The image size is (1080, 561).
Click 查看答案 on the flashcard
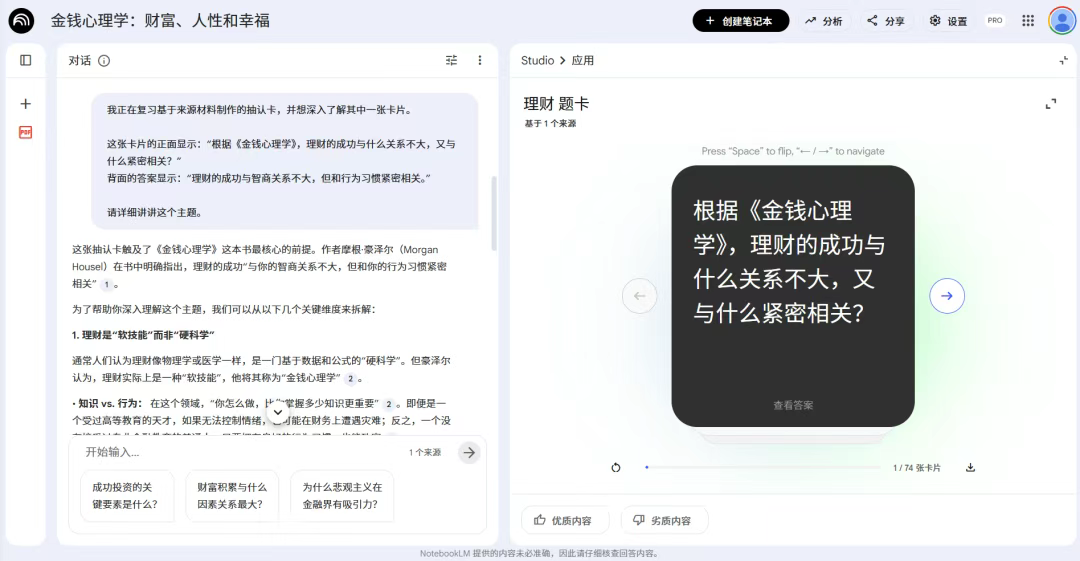[x=793, y=405]
